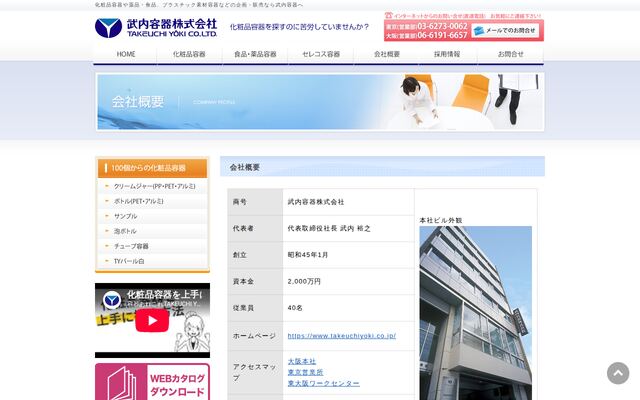
Task: Open サンプル sidebar link
Action: 153,216
